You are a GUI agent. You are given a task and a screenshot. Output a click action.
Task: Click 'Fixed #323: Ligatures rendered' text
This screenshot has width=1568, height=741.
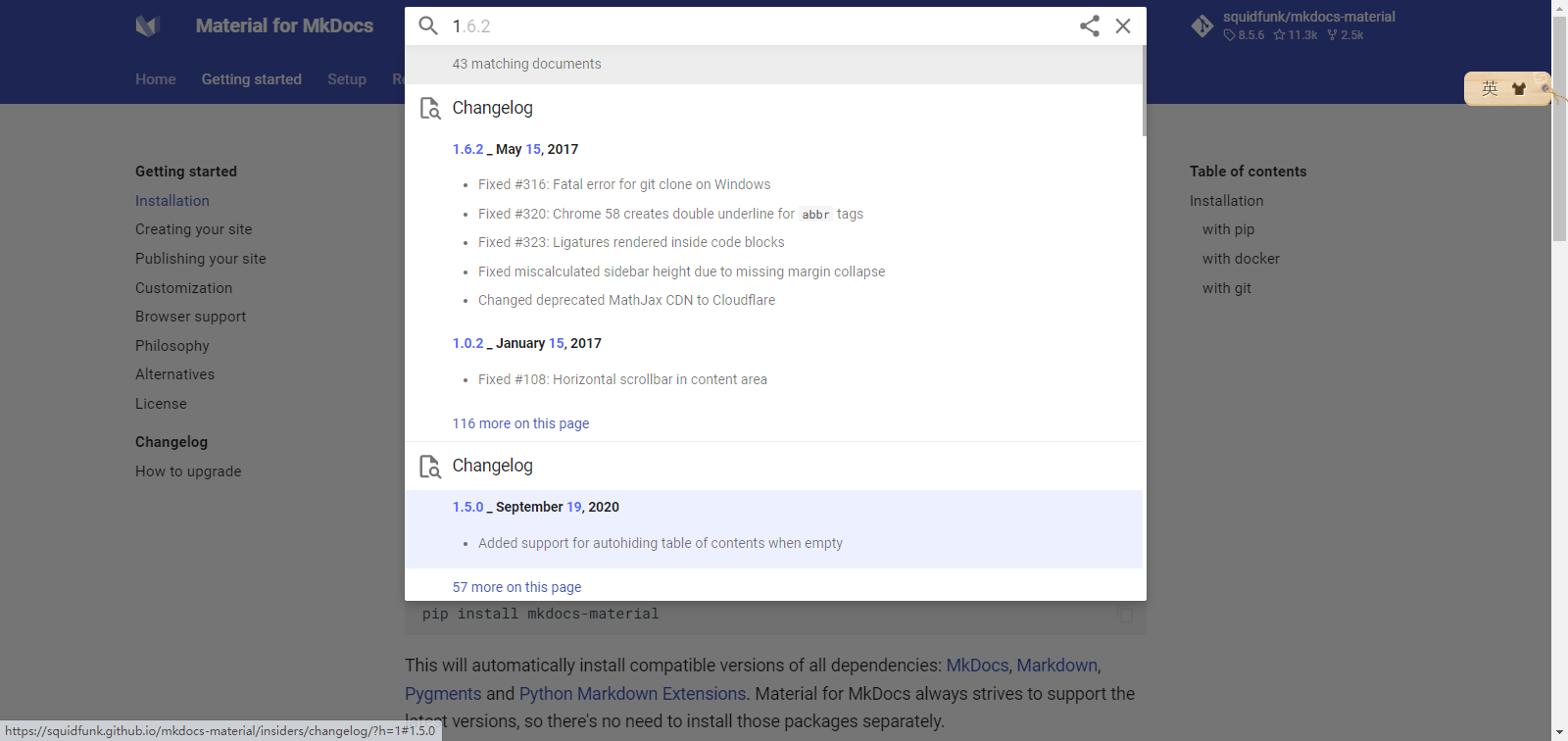click(x=631, y=242)
